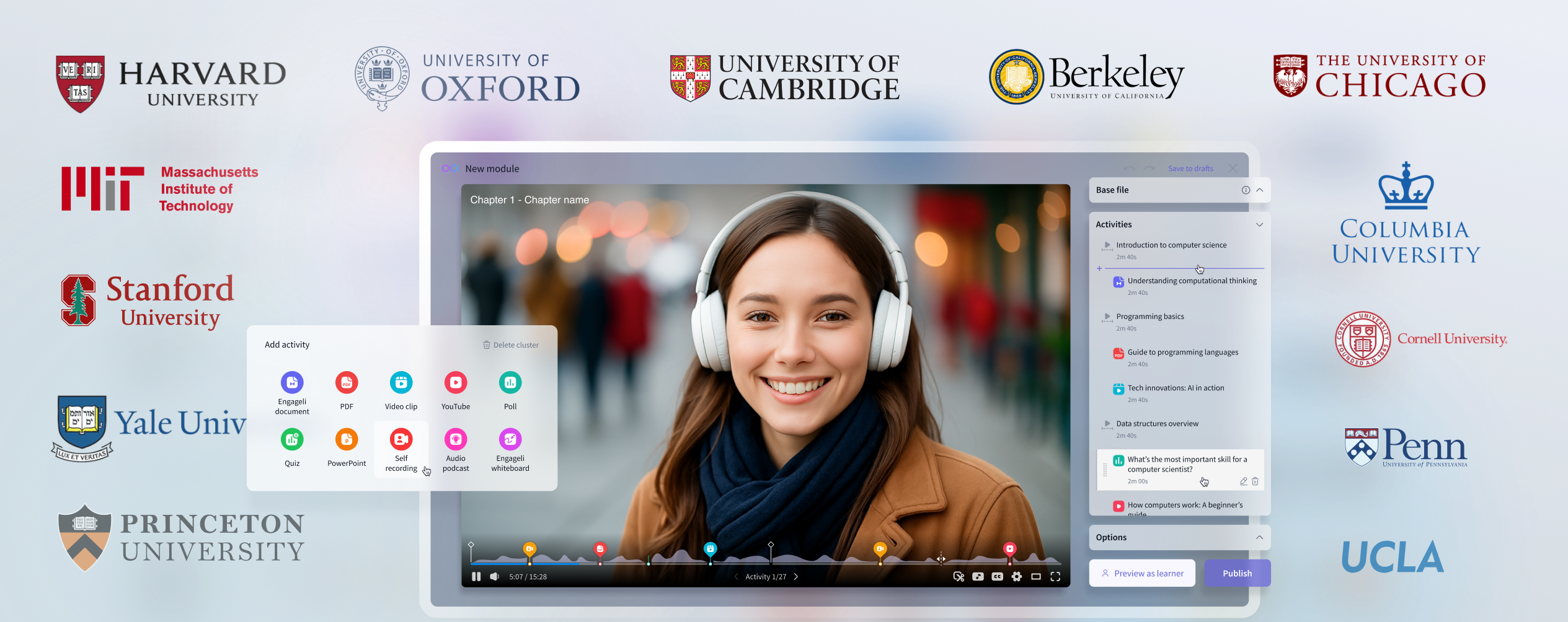Click Preview as learner
The width and height of the screenshot is (1568, 622).
coord(1142,574)
